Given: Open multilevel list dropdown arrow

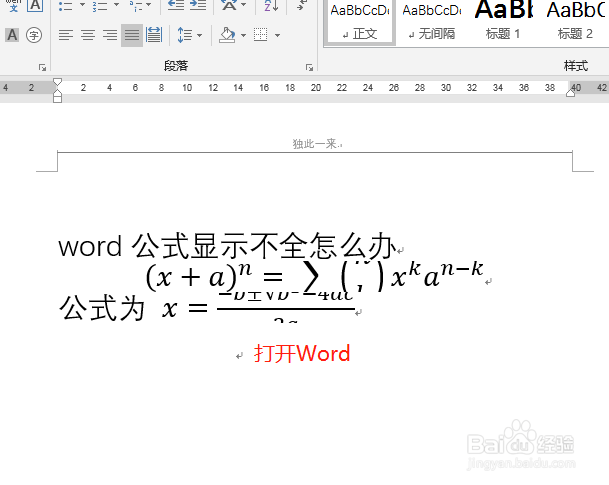Looking at the screenshot, I should pyautogui.click(x=148, y=5).
